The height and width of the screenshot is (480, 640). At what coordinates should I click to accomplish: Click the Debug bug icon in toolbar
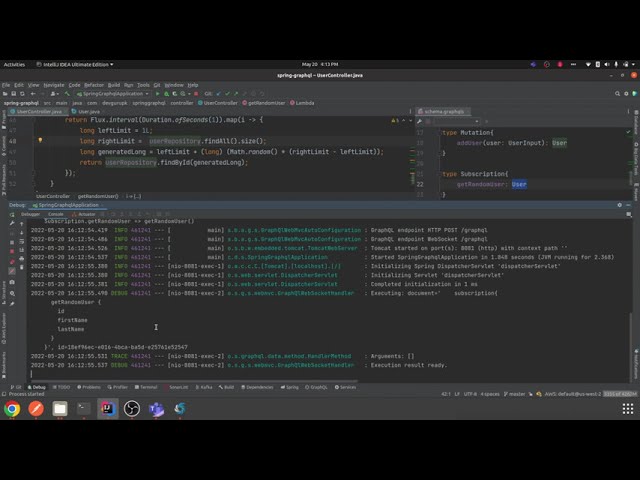167,94
